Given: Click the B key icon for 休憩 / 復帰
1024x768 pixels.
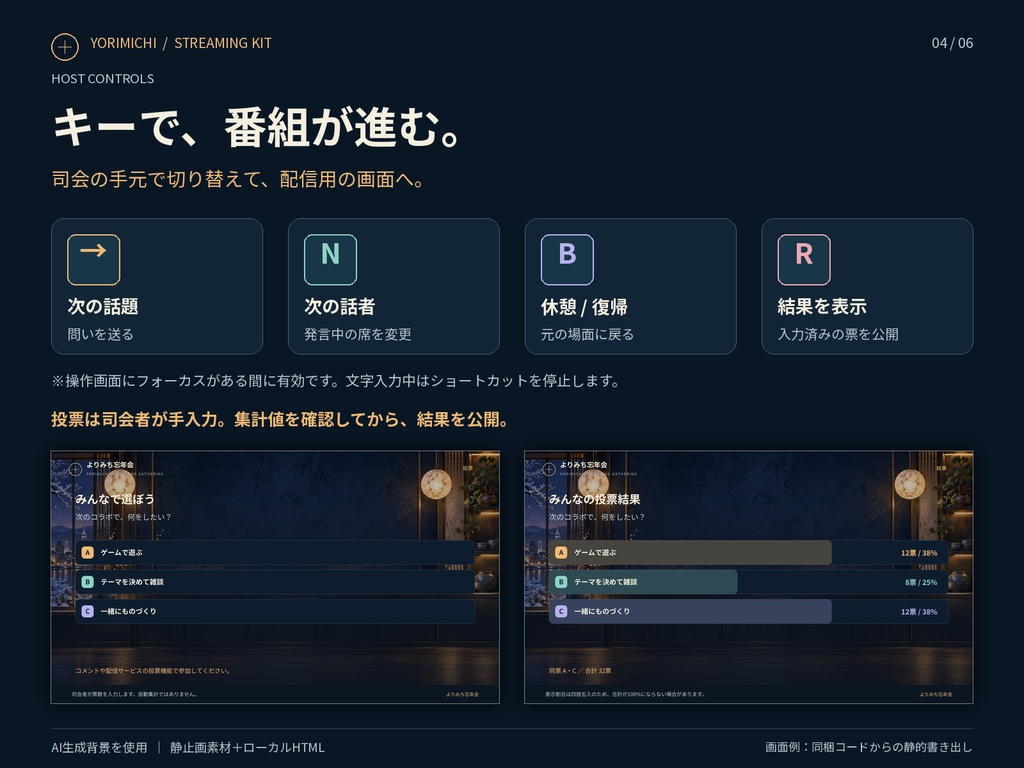Looking at the screenshot, I should tap(567, 259).
